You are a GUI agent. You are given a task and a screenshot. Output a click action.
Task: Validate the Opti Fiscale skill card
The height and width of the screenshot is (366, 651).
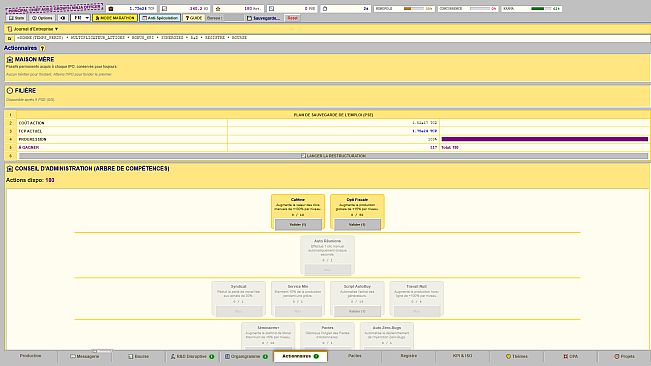357,224
